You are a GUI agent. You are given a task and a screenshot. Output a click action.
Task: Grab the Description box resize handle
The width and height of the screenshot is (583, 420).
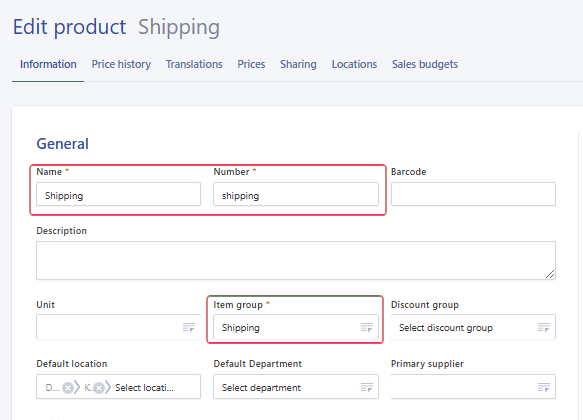[x=550, y=274]
